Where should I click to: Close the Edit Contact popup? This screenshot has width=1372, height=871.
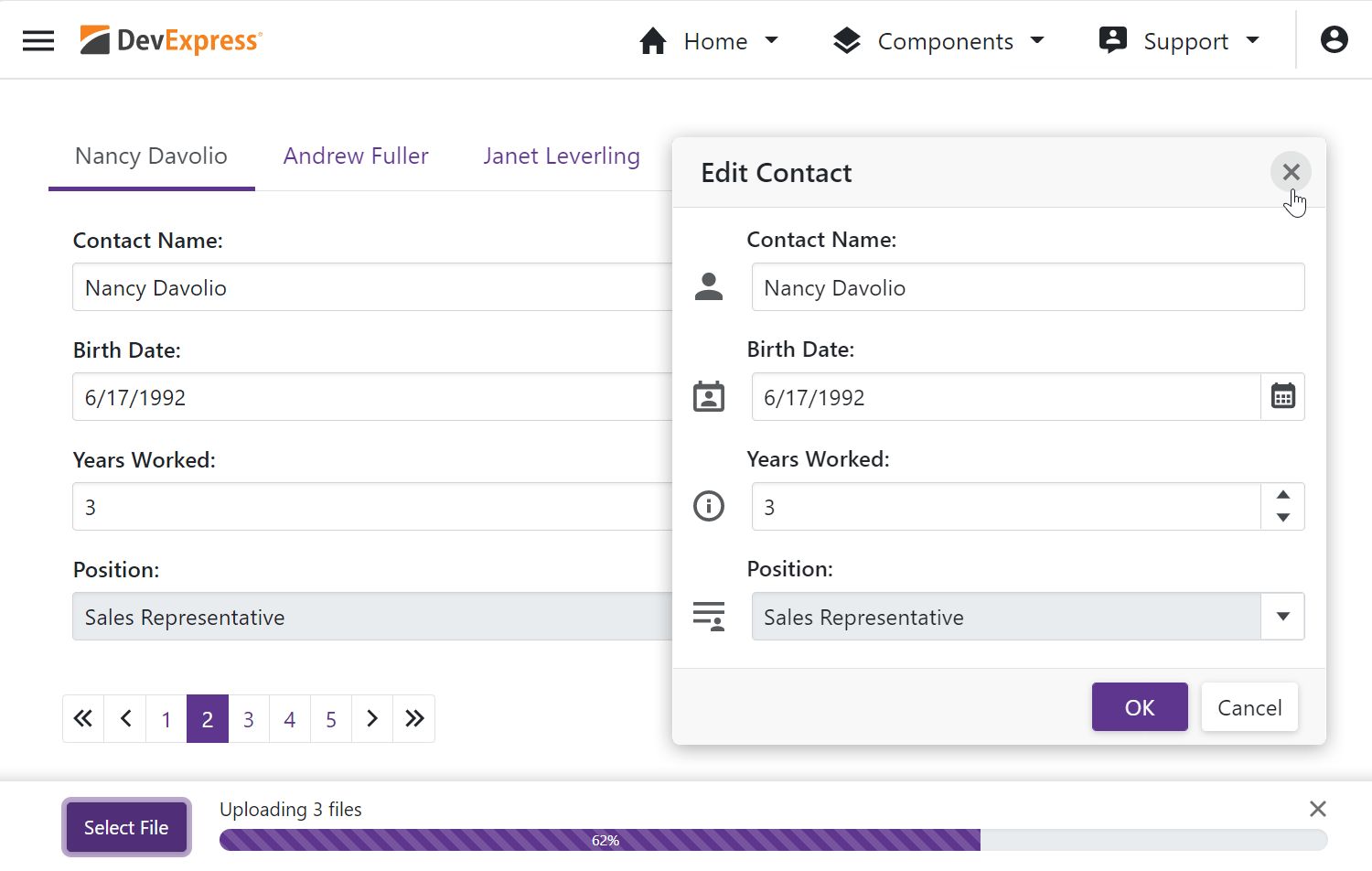[1291, 172]
